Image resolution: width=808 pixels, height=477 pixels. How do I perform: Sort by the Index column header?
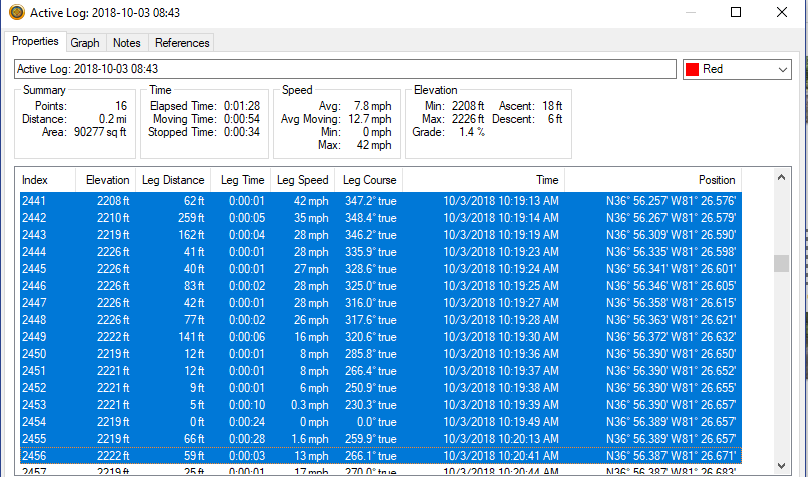pos(47,180)
